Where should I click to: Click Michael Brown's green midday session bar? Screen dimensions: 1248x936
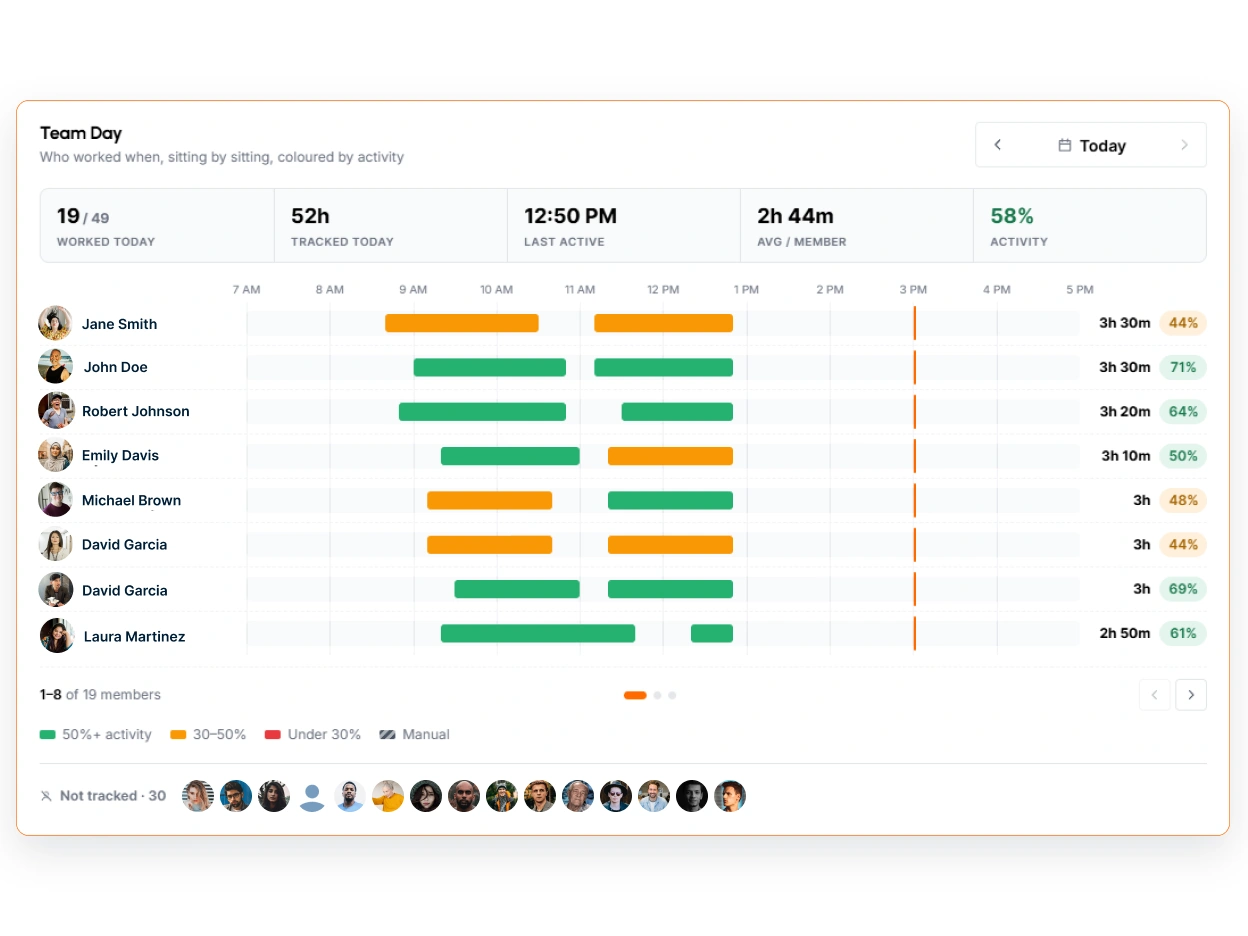670,500
